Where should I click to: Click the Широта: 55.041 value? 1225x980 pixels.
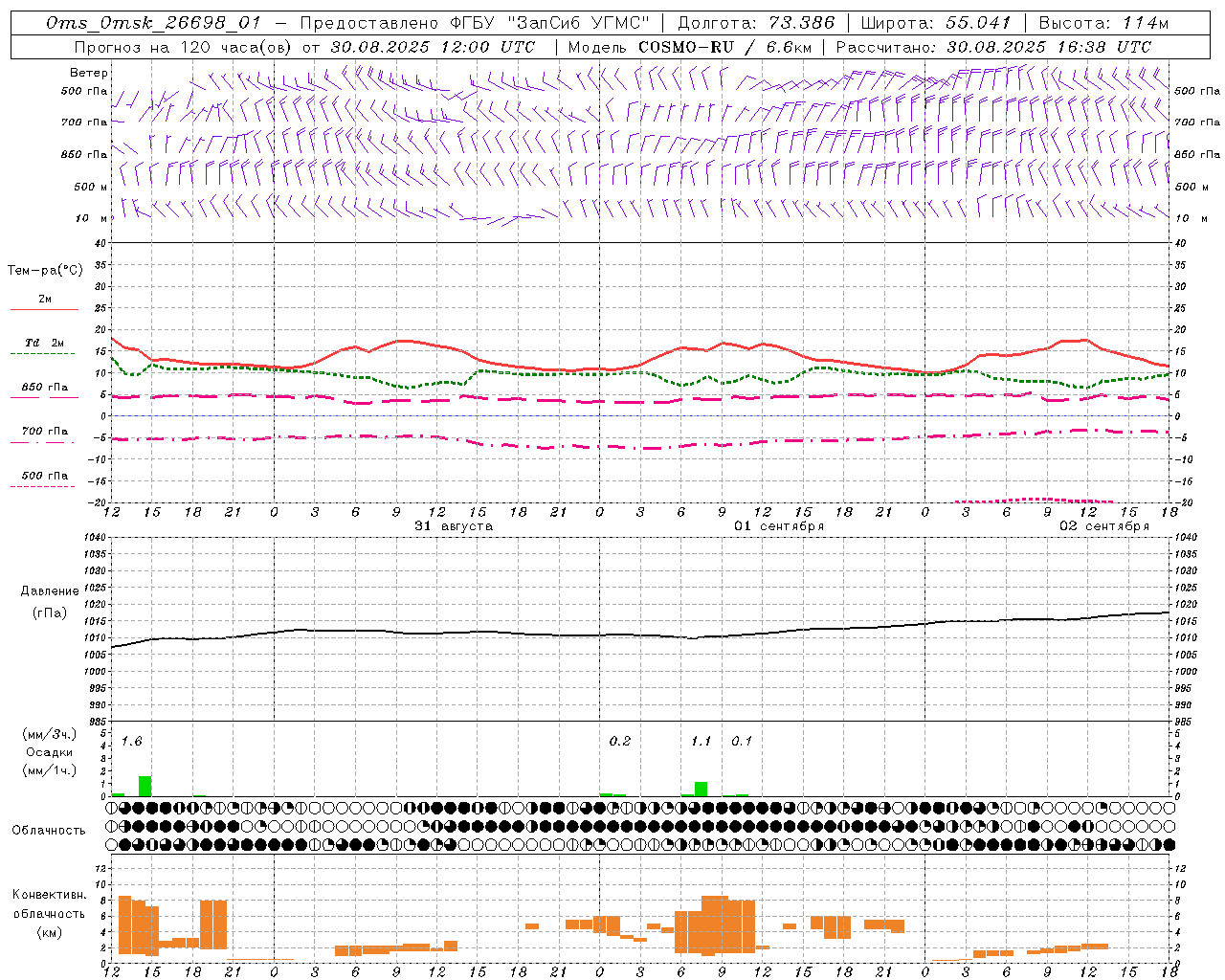pos(936,23)
